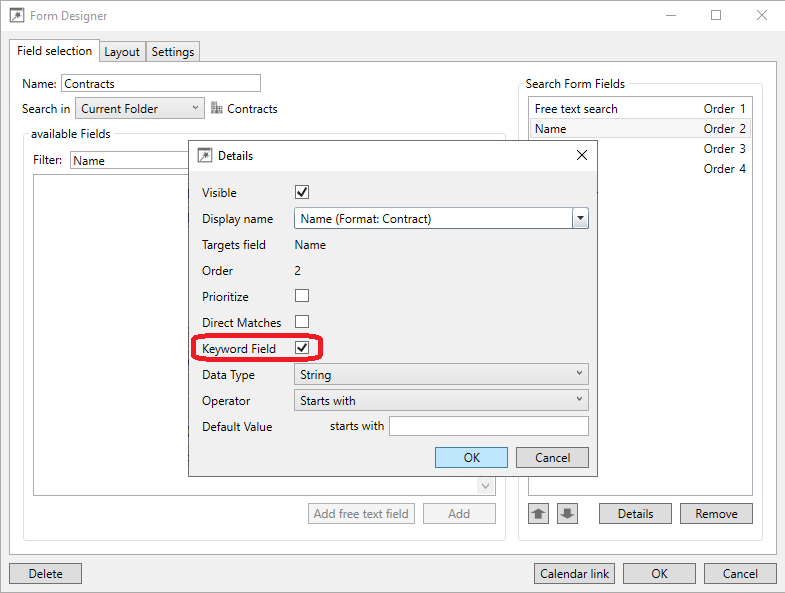Screen dimensions: 785x593
Task: Toggle the Keyword Field checkbox
Action: tap(302, 348)
